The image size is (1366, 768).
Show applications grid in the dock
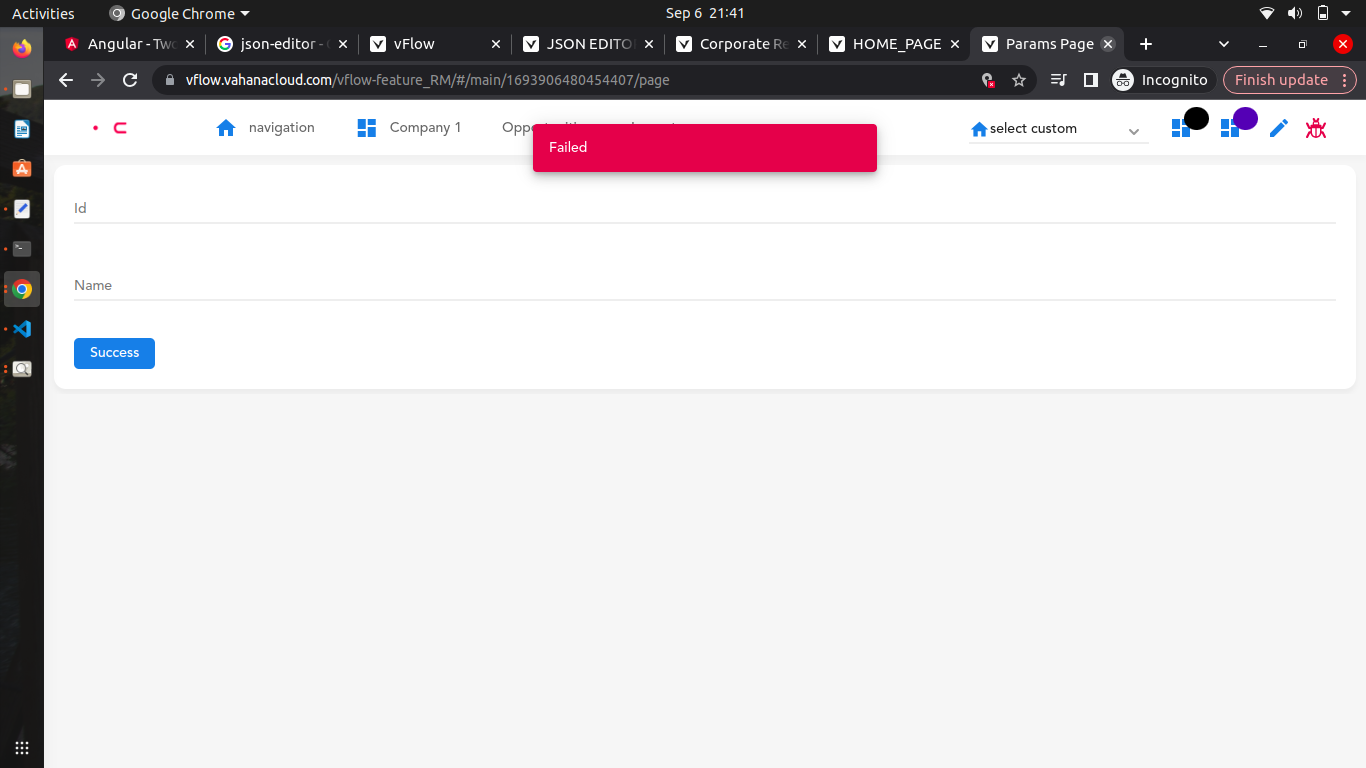[22, 747]
